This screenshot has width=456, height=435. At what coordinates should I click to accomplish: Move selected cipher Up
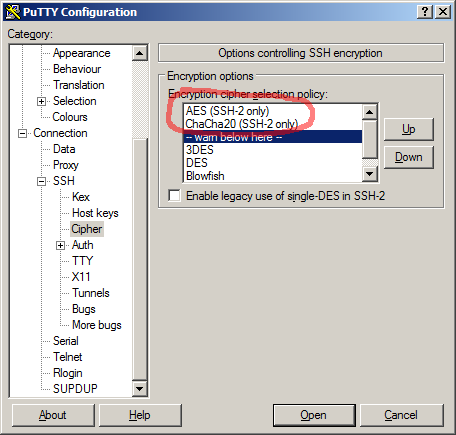(x=409, y=129)
